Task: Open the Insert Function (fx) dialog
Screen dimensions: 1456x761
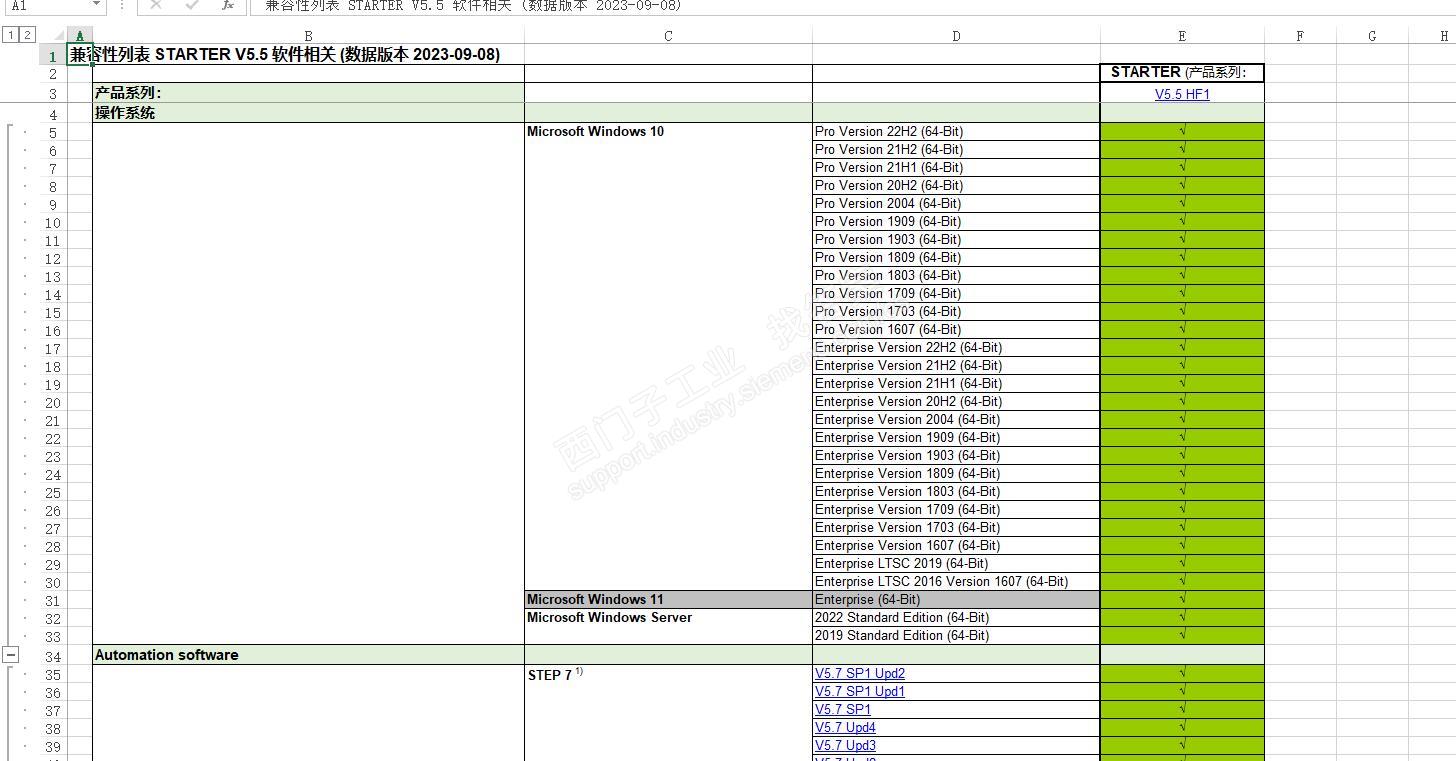Action: (228, 5)
